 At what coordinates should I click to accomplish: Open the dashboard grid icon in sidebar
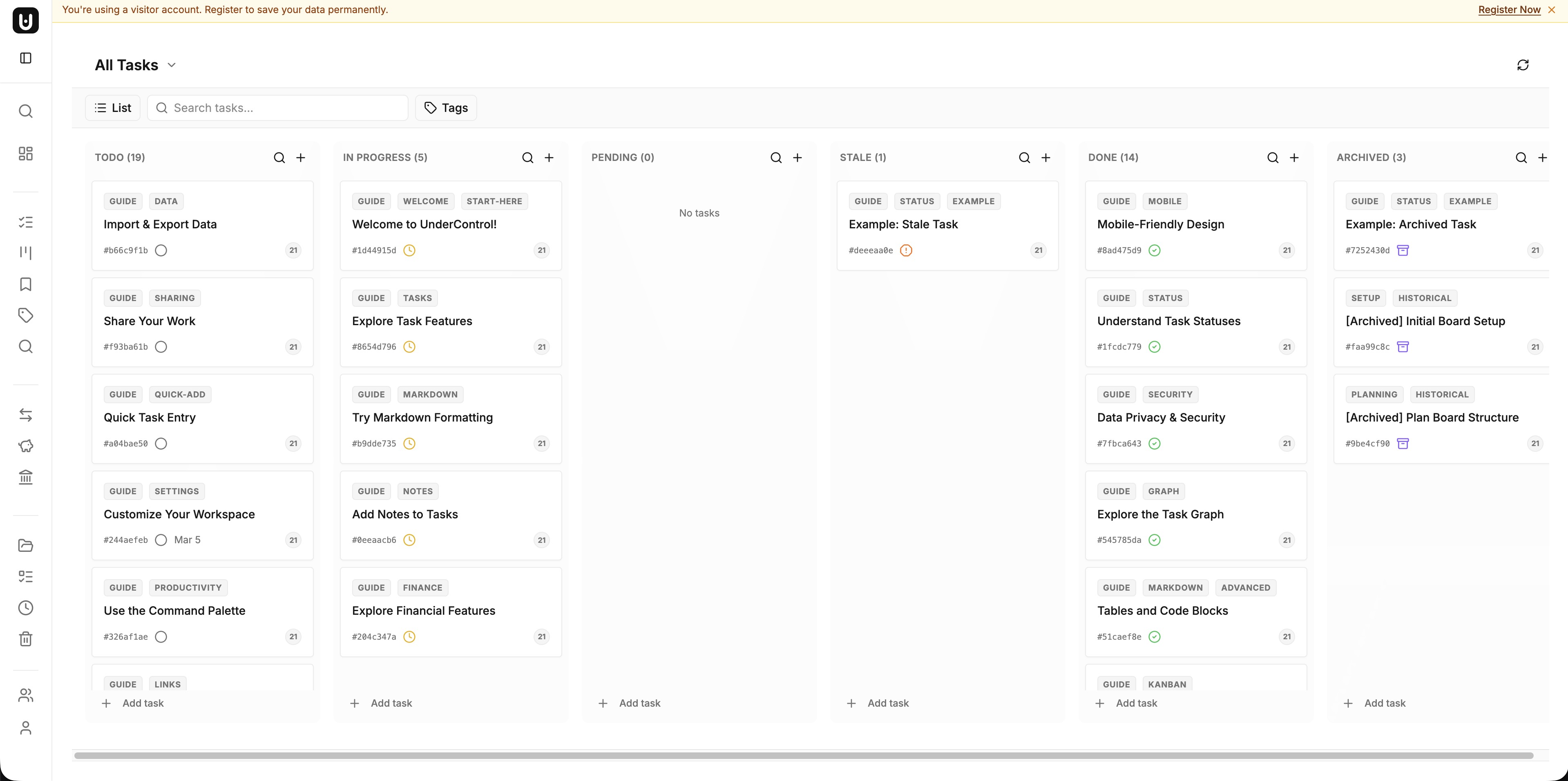click(26, 154)
